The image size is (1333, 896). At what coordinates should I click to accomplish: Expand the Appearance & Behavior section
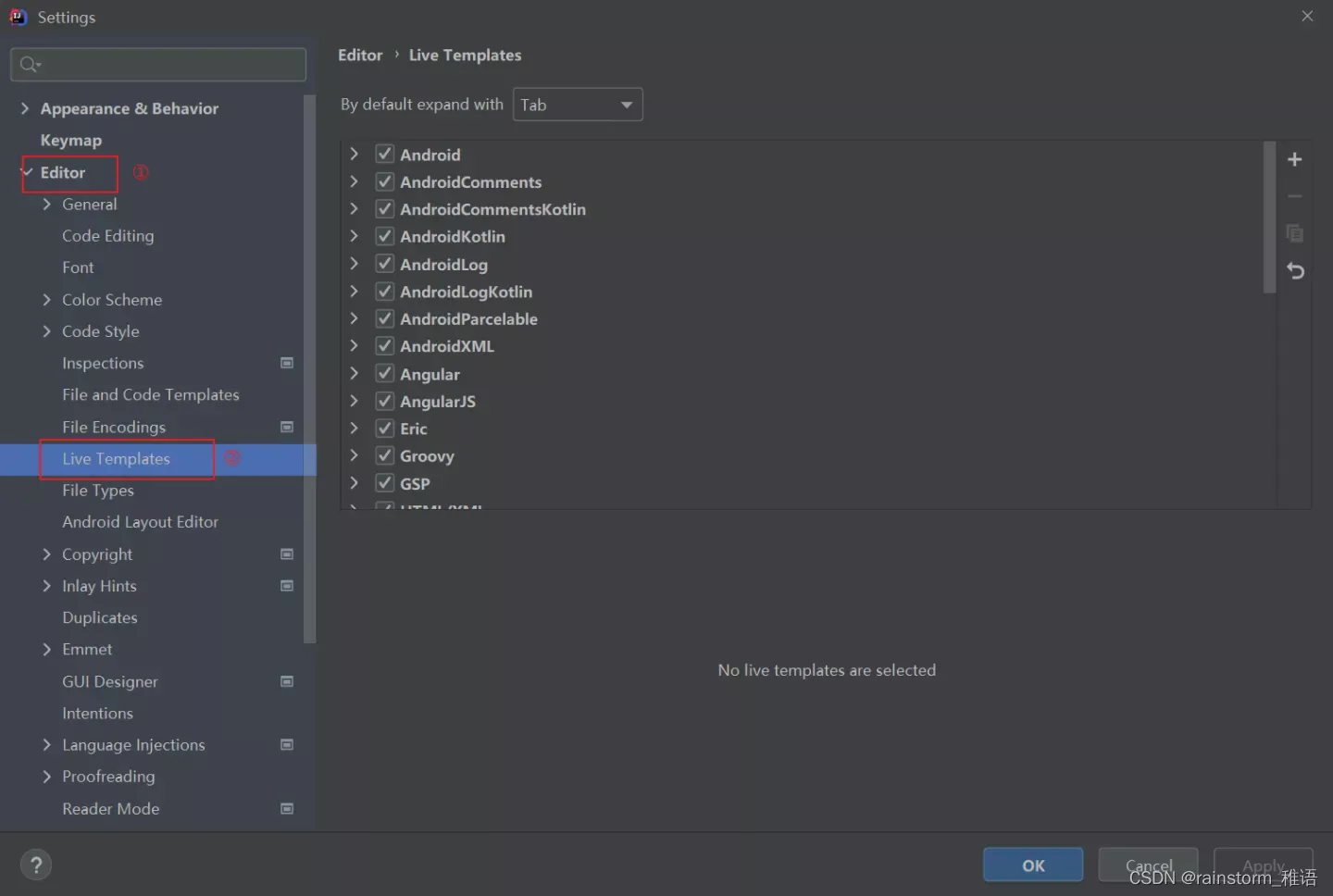(25, 108)
